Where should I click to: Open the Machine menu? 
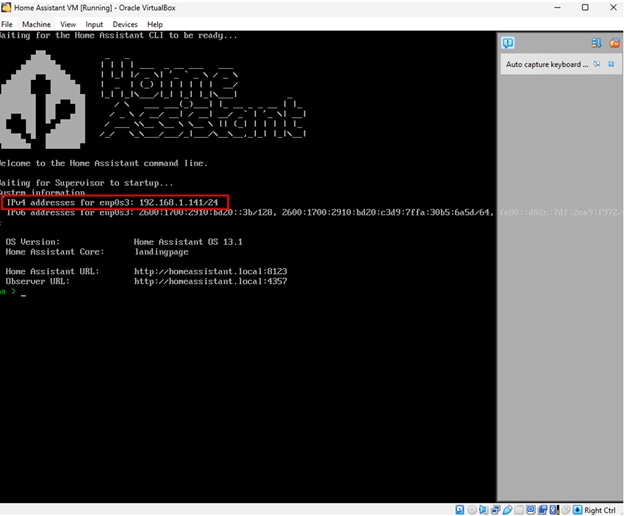pyautogui.click(x=36, y=24)
